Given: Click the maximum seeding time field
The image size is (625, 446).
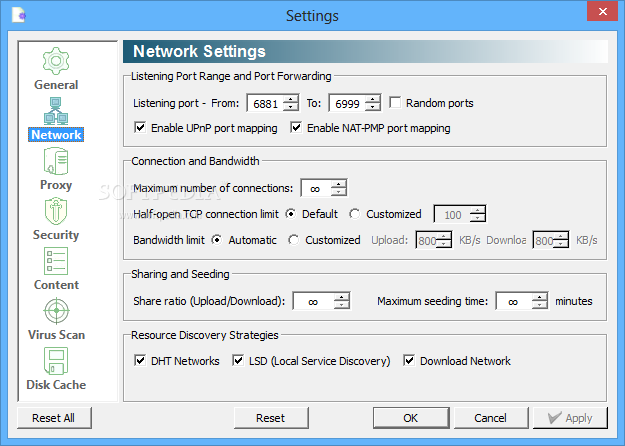Looking at the screenshot, I should (514, 301).
